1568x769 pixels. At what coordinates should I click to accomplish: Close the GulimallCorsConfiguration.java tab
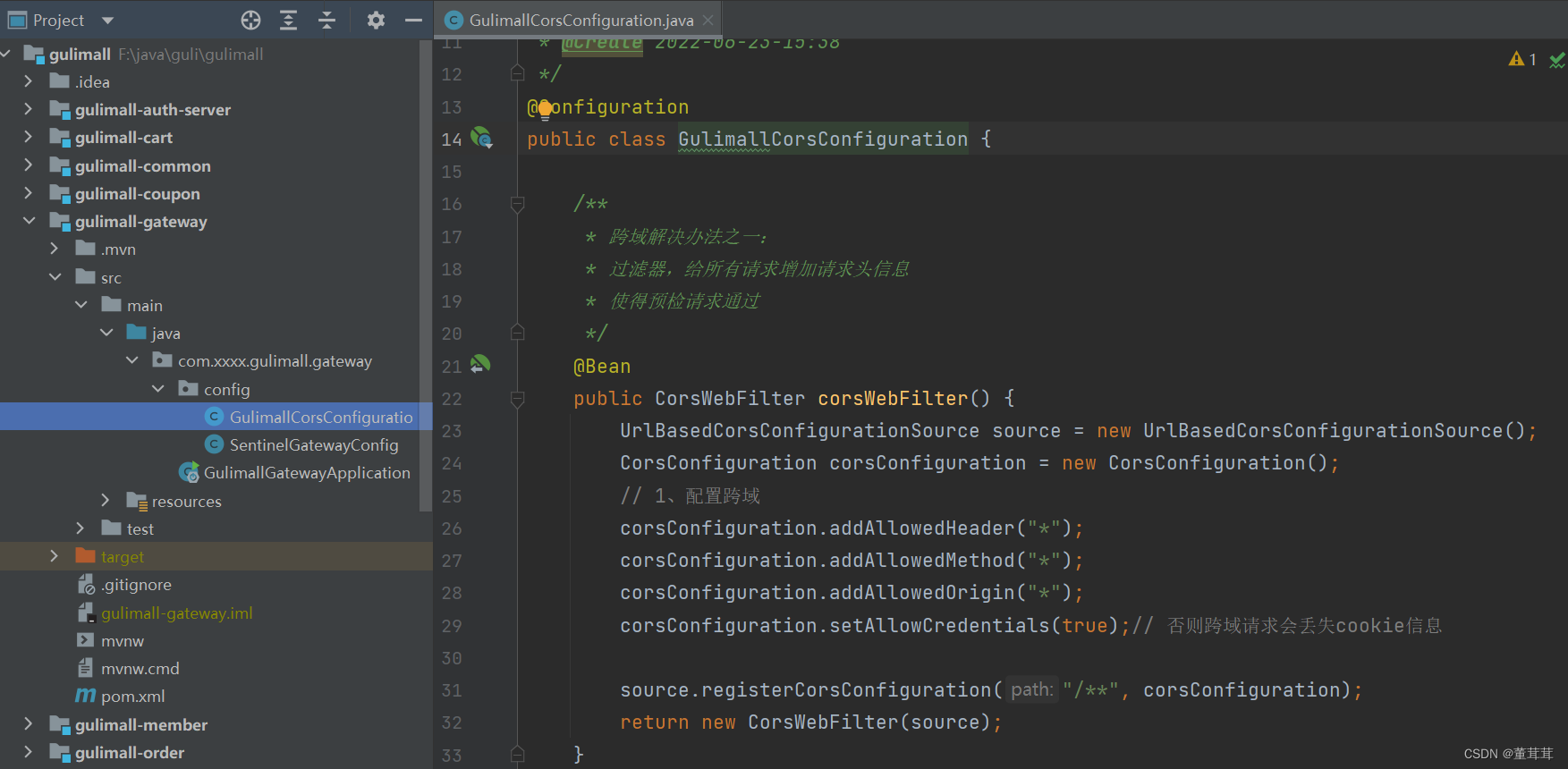708,20
